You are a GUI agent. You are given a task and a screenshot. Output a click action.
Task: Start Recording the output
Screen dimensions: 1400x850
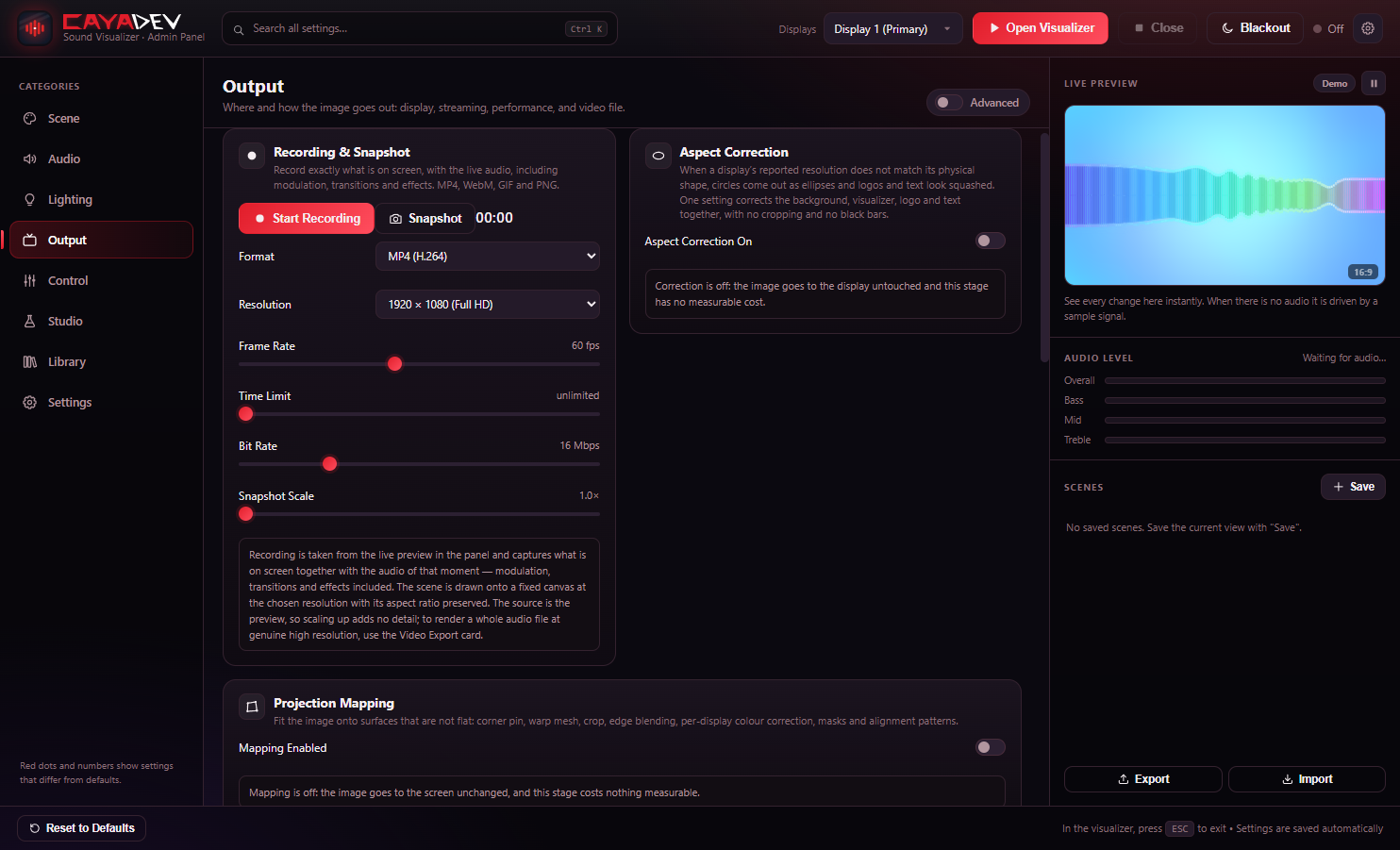click(307, 218)
